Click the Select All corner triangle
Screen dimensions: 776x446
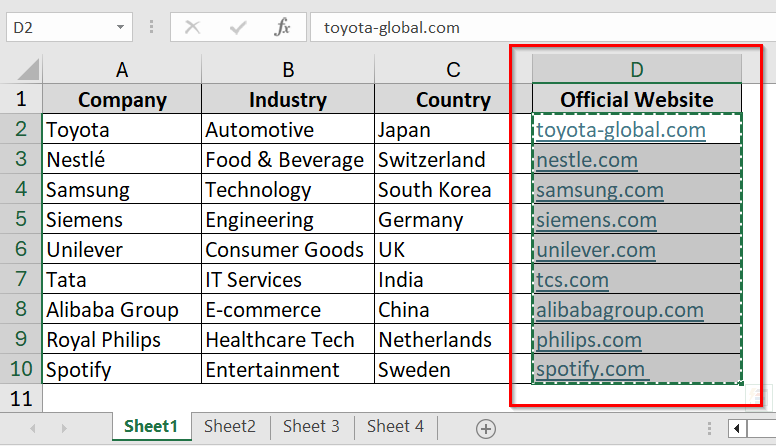click(x=28, y=69)
